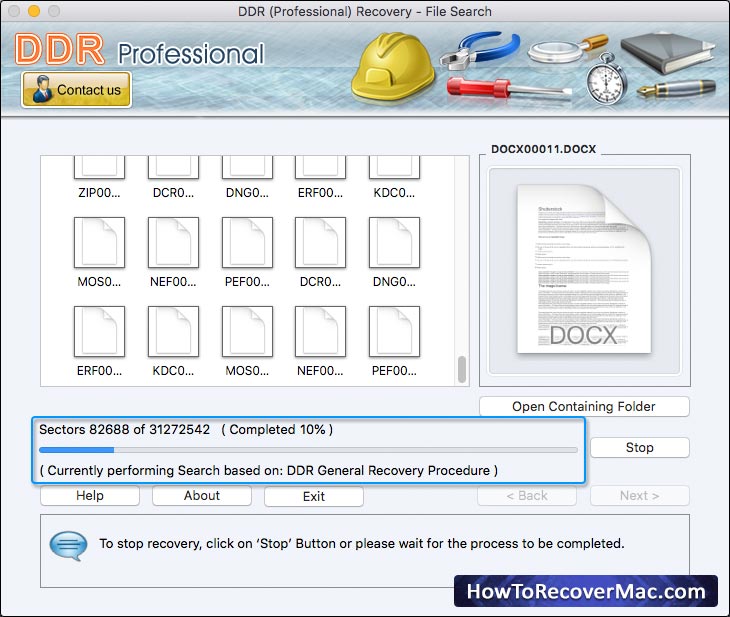Image resolution: width=730 pixels, height=617 pixels.
Task: Select DNG0... file icon in row starting with MOS0
Action: tap(394, 242)
